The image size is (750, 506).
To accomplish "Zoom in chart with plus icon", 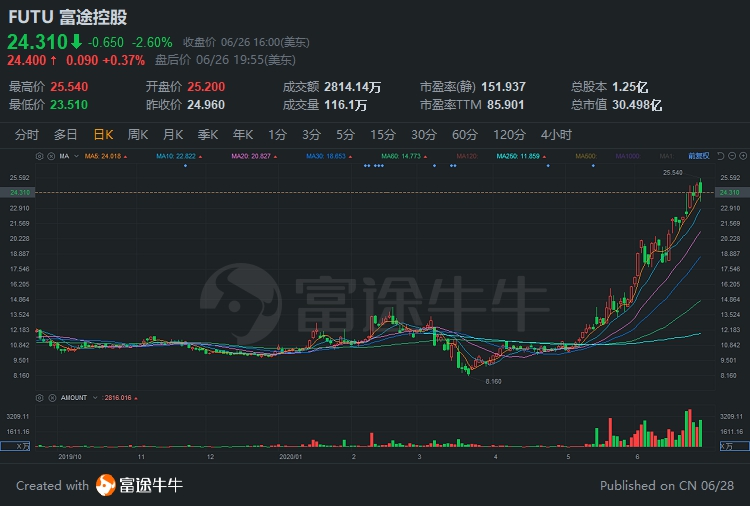I will click(x=743, y=156).
